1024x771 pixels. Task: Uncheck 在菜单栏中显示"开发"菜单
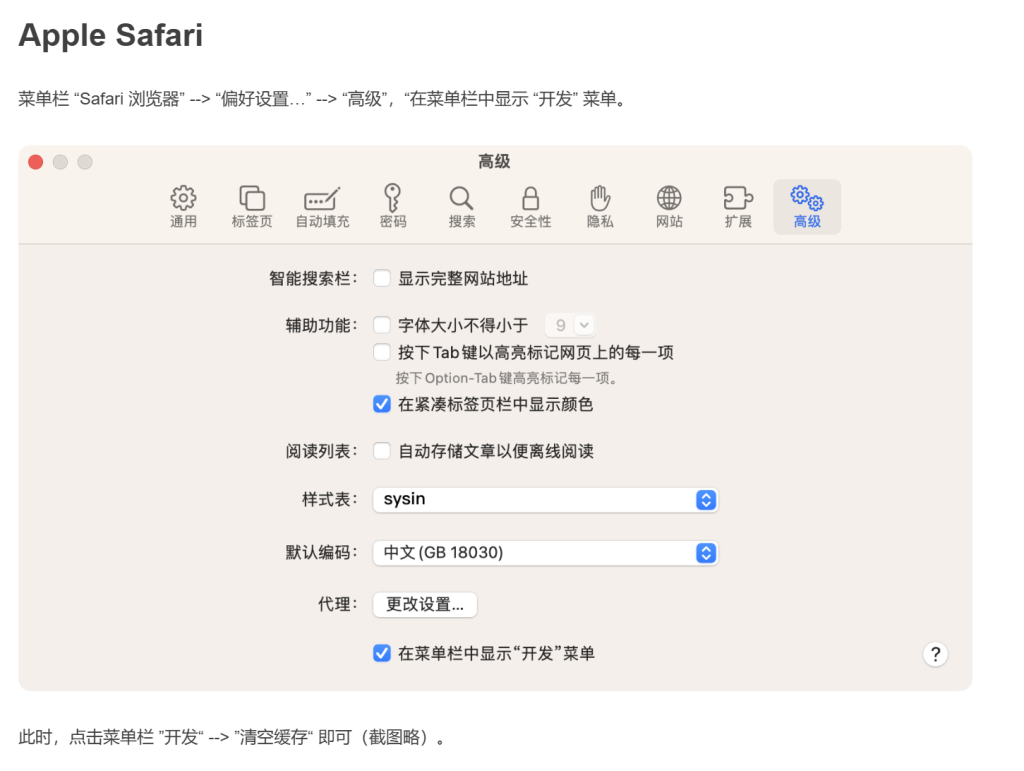pyautogui.click(x=382, y=653)
